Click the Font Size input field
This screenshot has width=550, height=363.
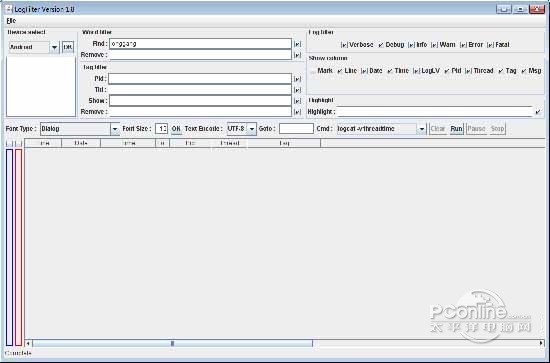pos(161,129)
